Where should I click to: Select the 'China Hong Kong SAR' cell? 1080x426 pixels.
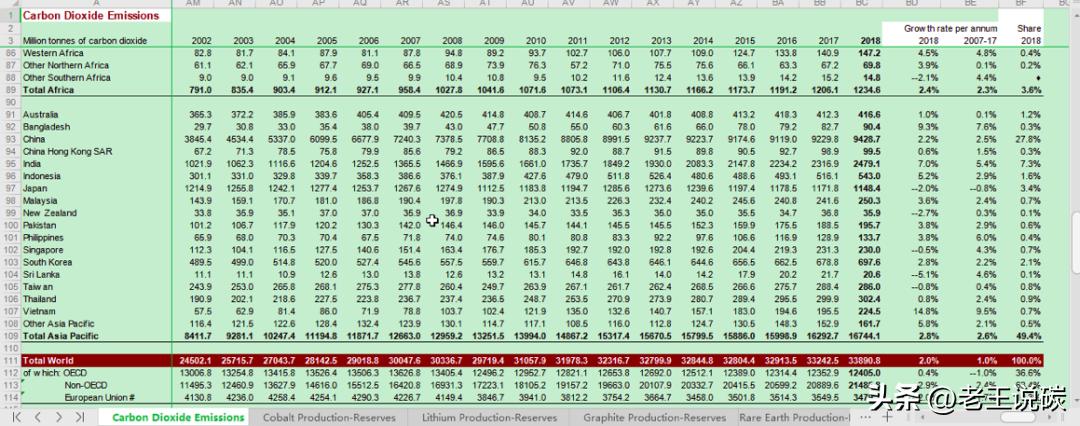(96, 151)
